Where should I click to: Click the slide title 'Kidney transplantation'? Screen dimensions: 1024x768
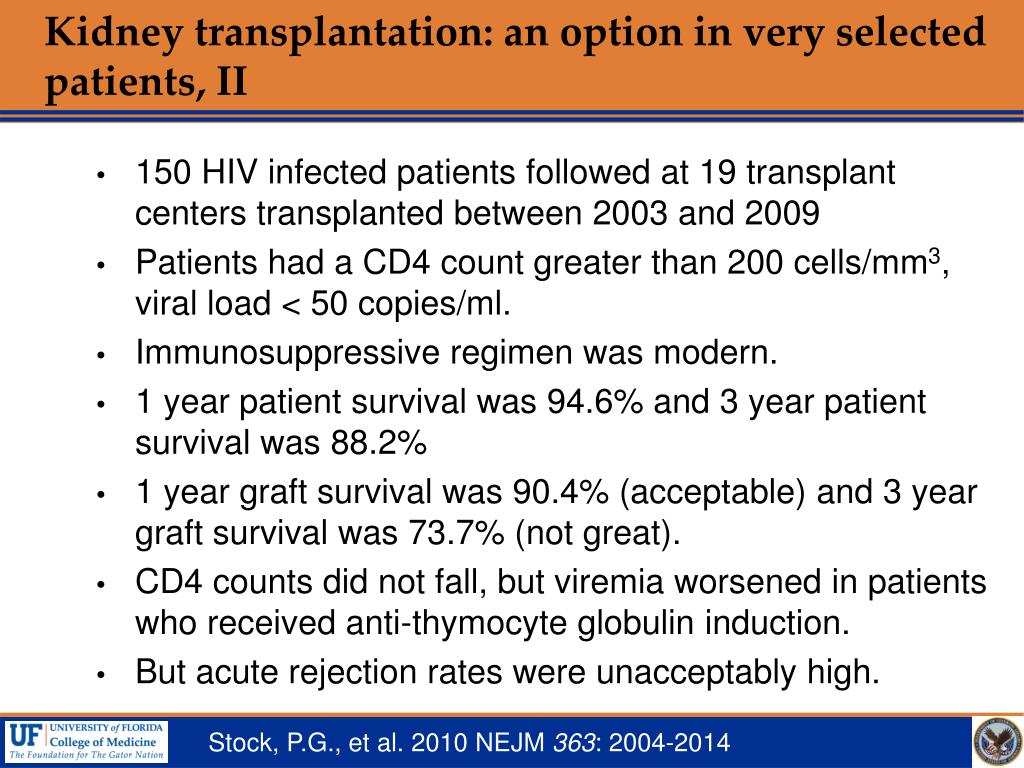click(514, 56)
